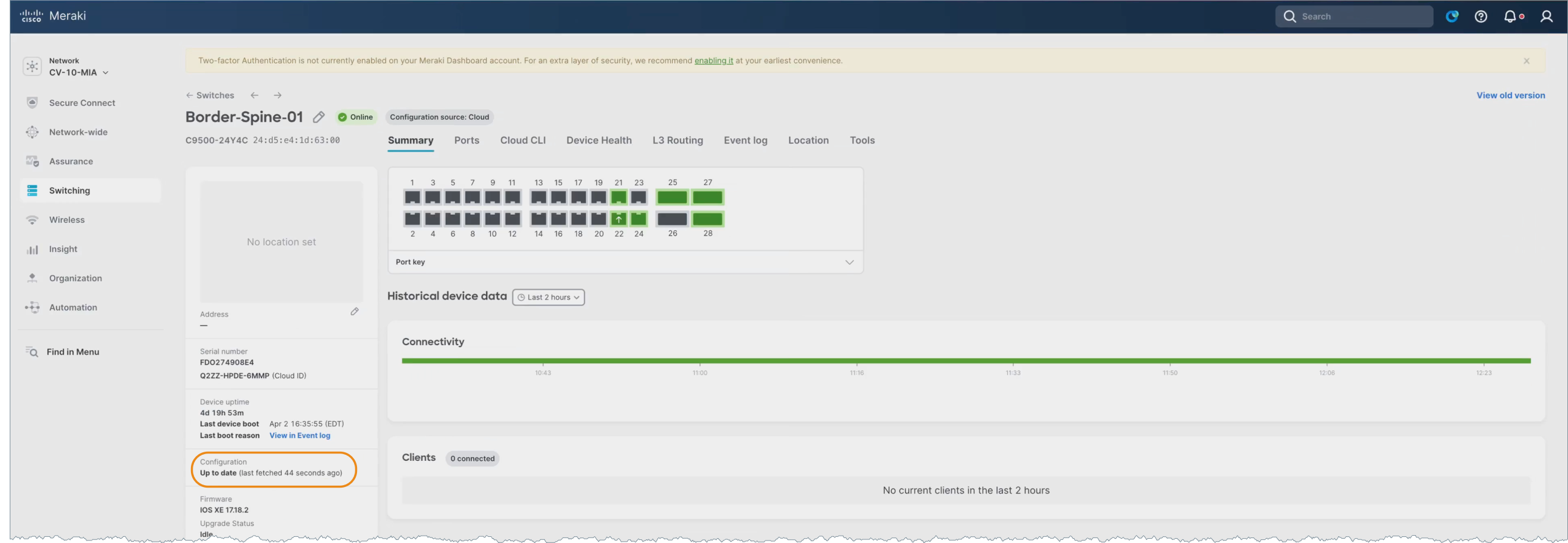This screenshot has height=543, width=1568.
Task: Click the blue circular assistant icon in header
Action: point(1452,16)
